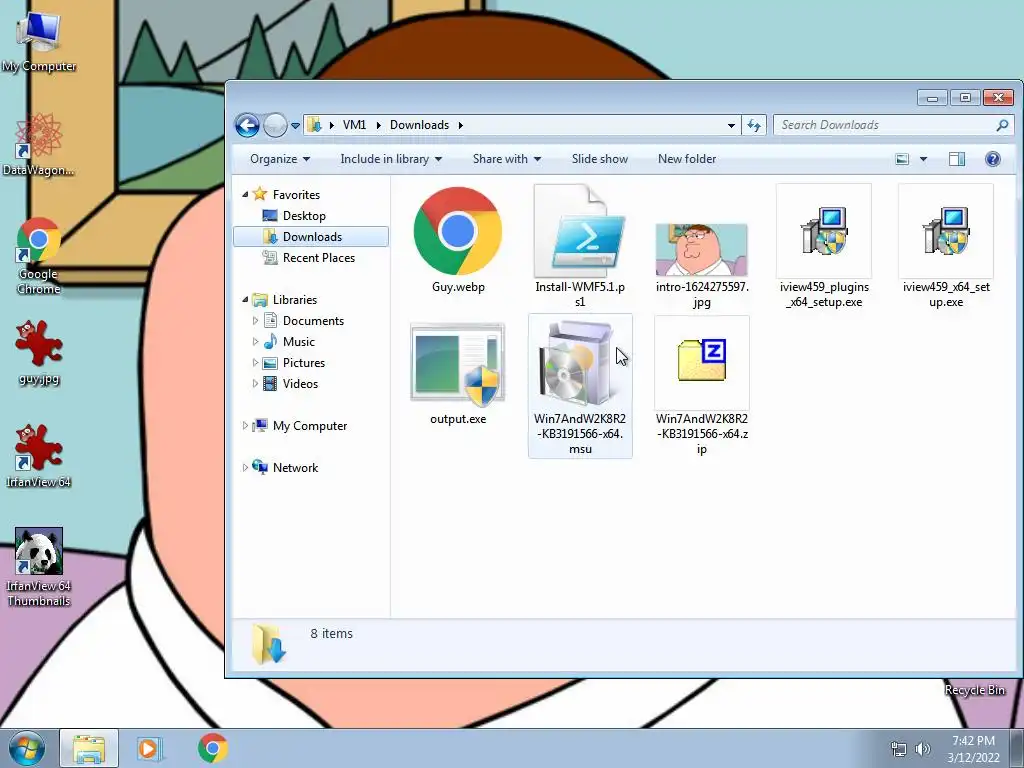
Task: Collapse the Favorites section
Action: (x=246, y=195)
